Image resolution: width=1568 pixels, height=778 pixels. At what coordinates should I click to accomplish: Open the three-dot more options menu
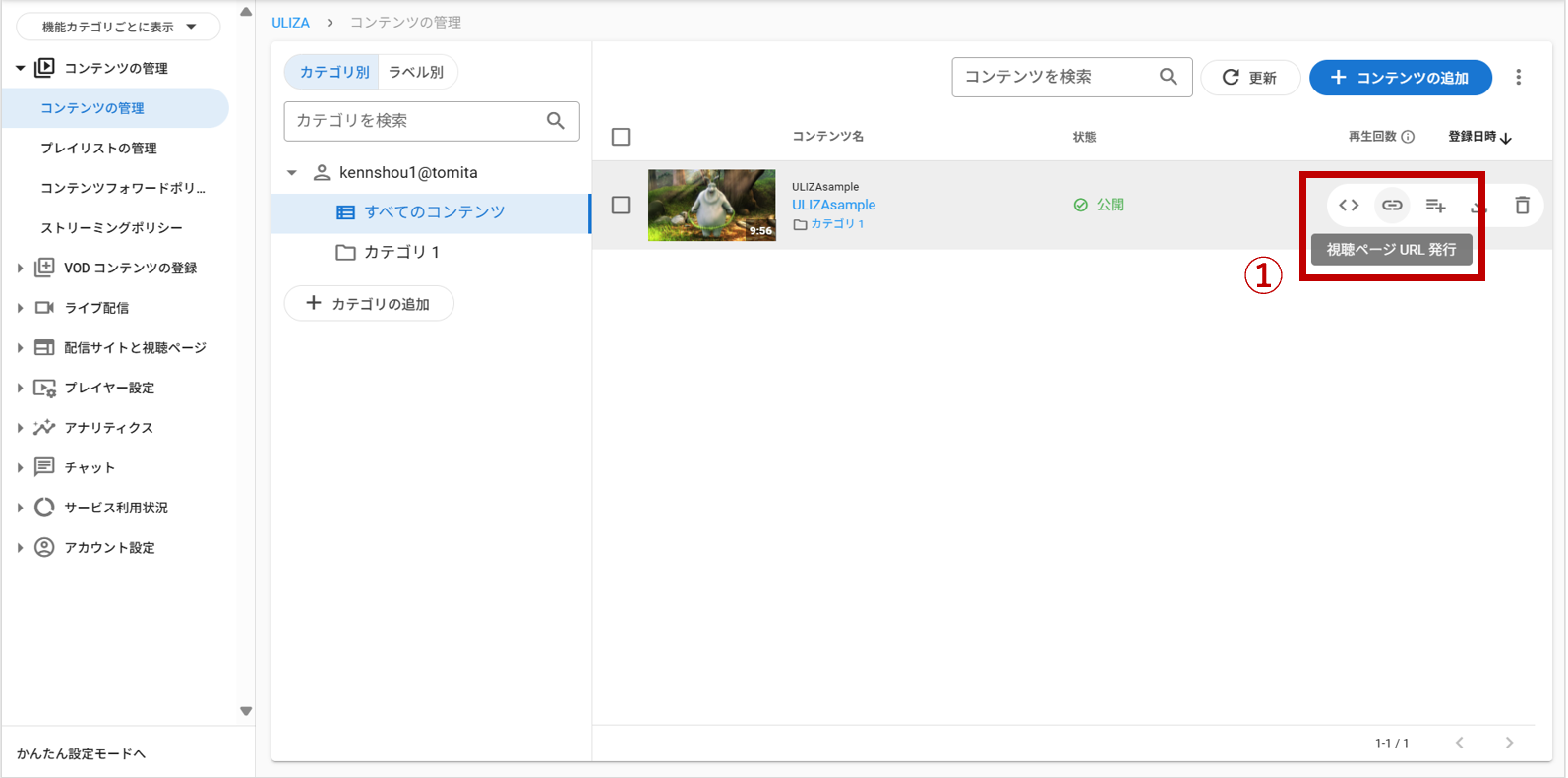tap(1518, 78)
